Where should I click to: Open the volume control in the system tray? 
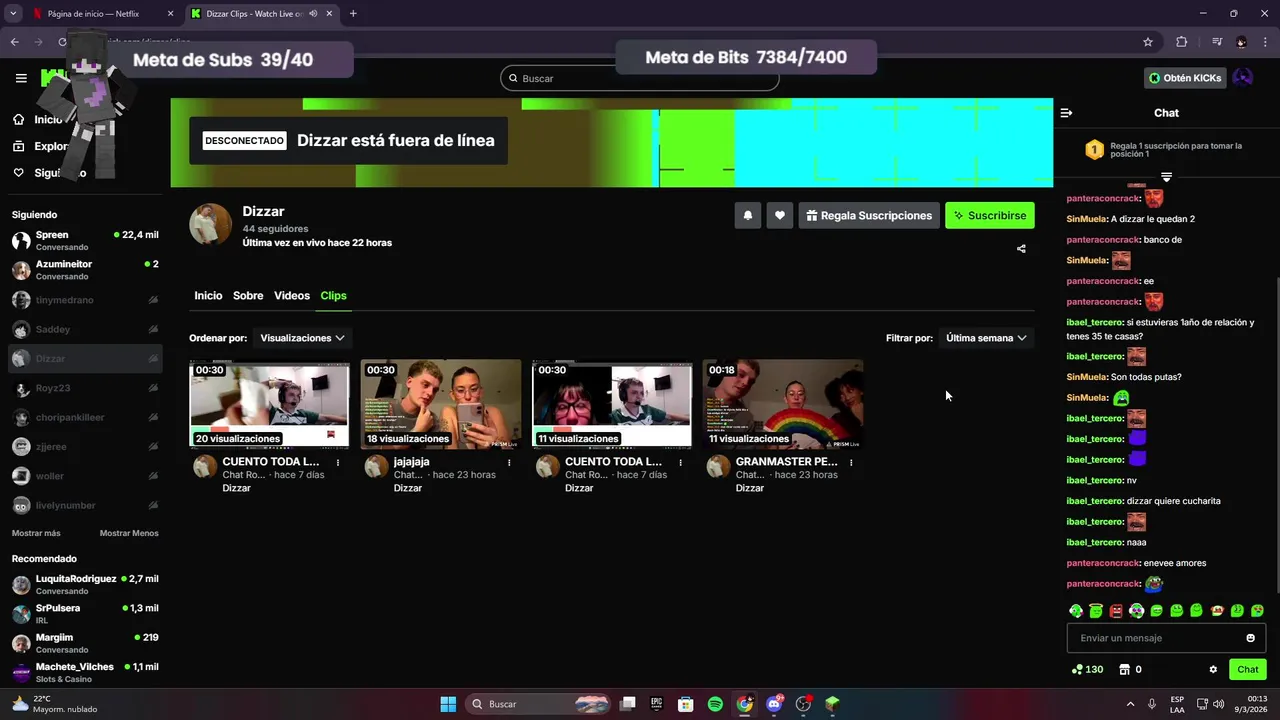[x=1219, y=704]
